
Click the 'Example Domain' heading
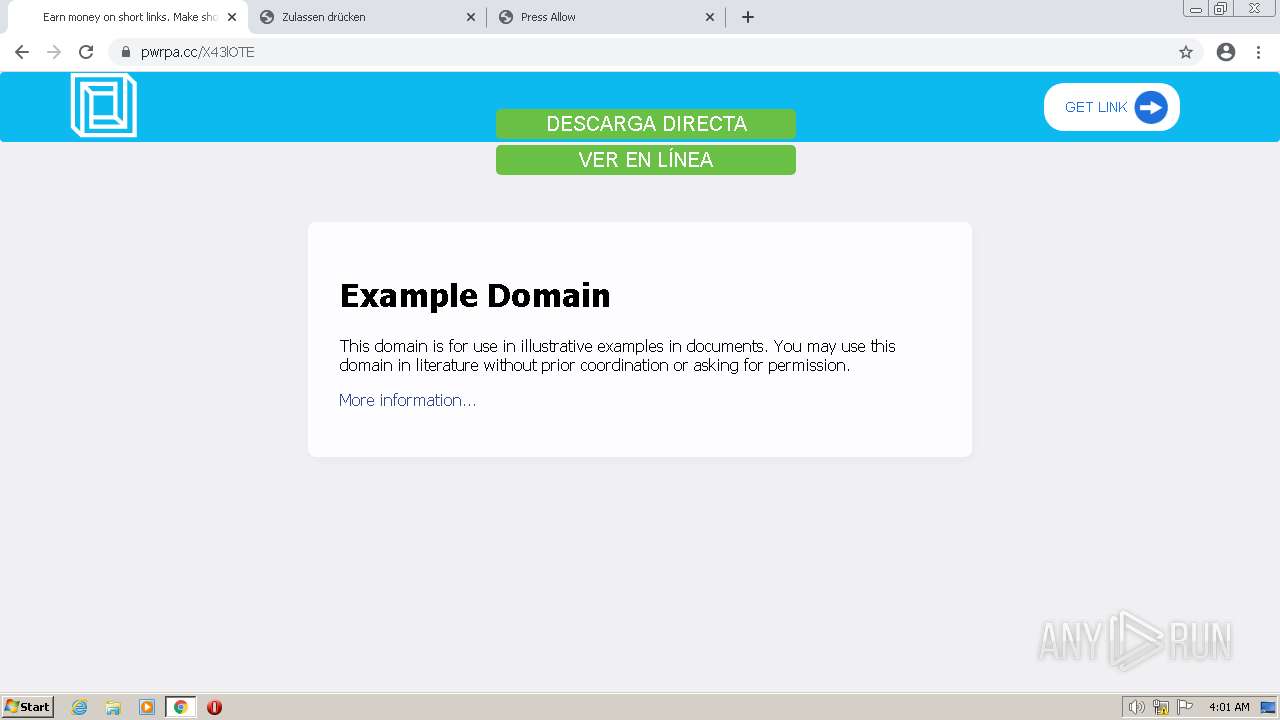tap(475, 295)
